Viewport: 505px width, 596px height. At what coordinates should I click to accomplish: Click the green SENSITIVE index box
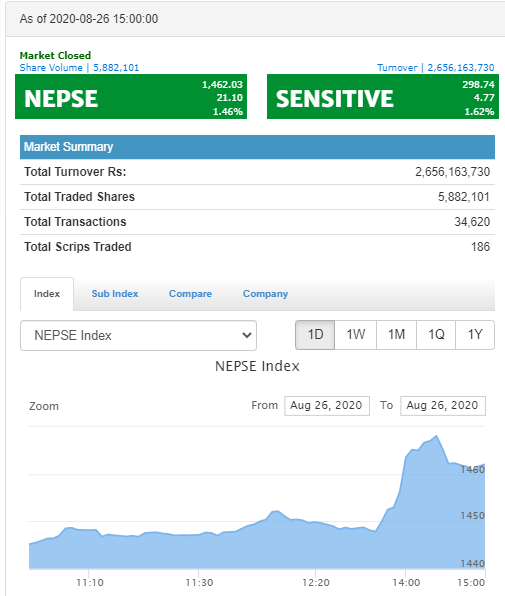click(383, 97)
